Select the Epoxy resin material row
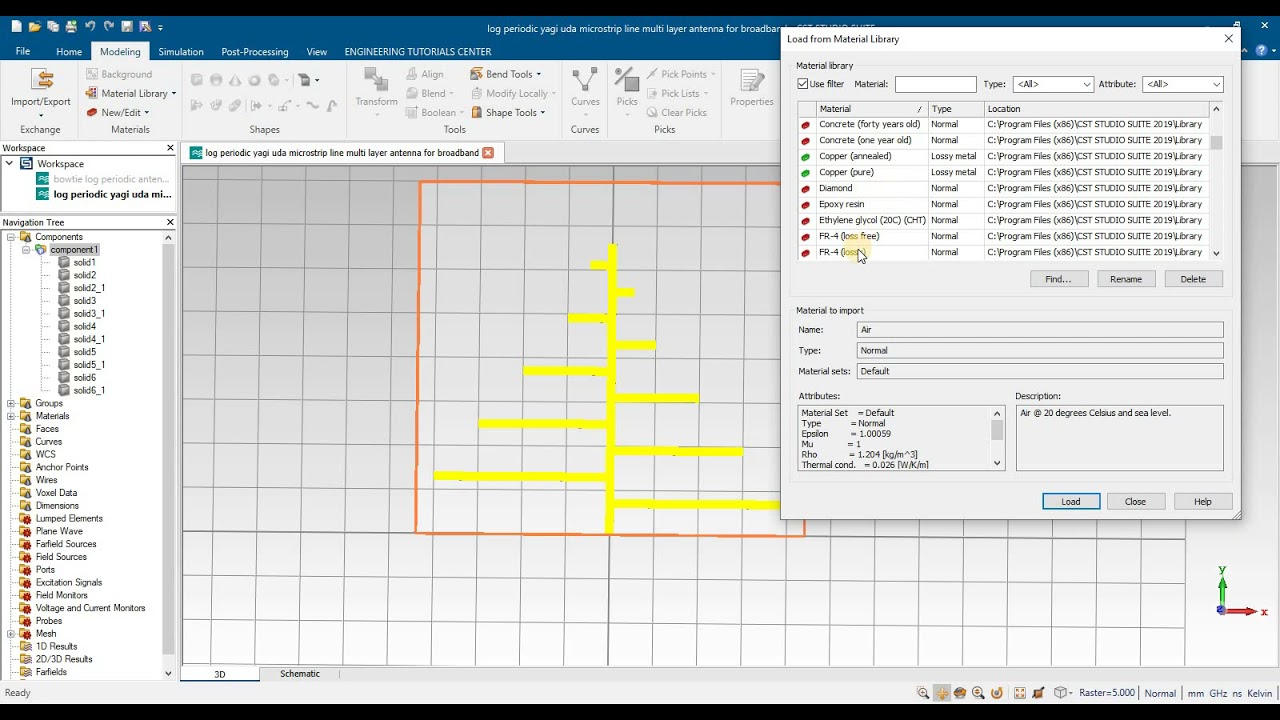The image size is (1280, 720). (x=1003, y=204)
